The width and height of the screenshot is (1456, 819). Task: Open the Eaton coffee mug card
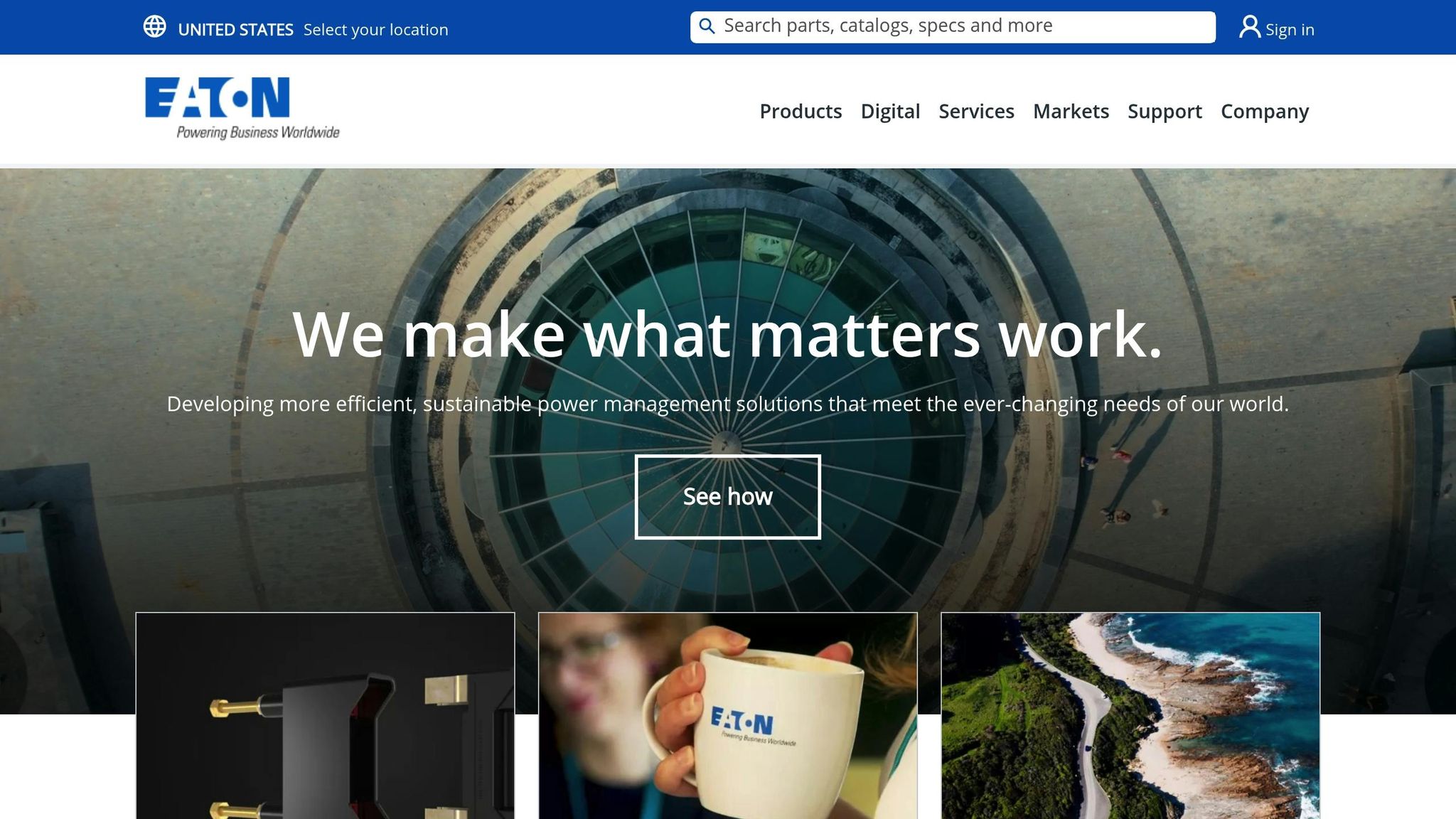727,715
